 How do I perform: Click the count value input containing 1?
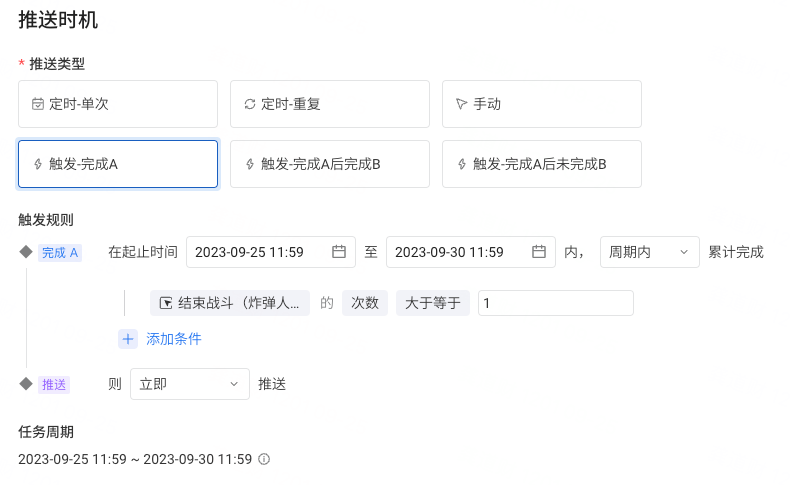[x=556, y=303]
